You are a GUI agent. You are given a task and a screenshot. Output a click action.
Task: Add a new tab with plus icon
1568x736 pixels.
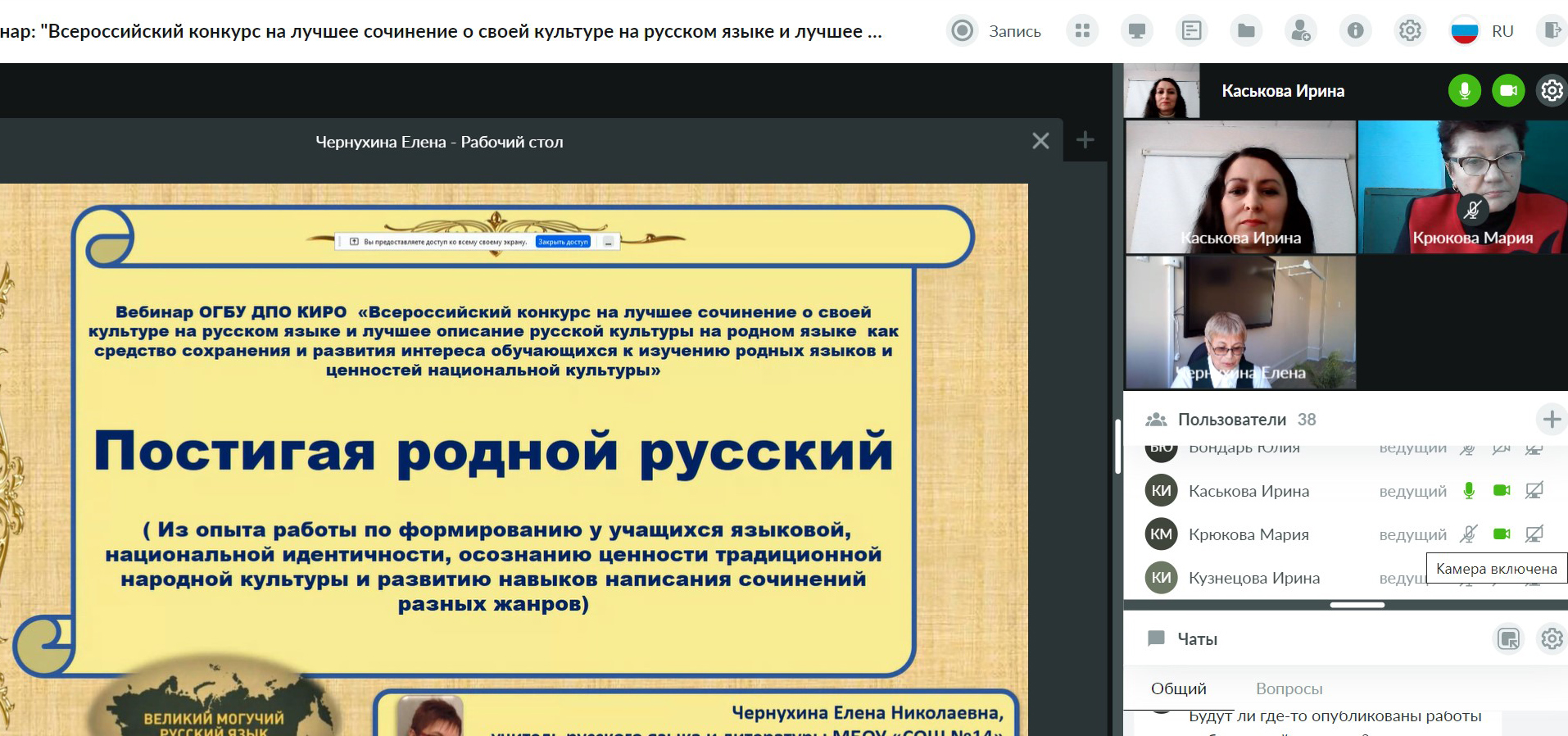tap(1085, 140)
